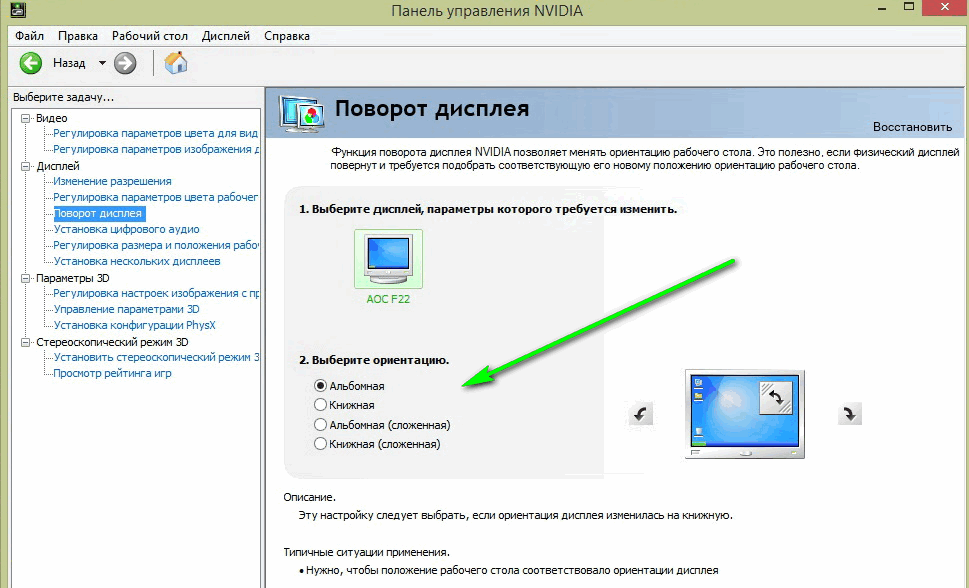
Task: Collapse the Дисплей tree node
Action: pyautogui.click(x=26, y=166)
